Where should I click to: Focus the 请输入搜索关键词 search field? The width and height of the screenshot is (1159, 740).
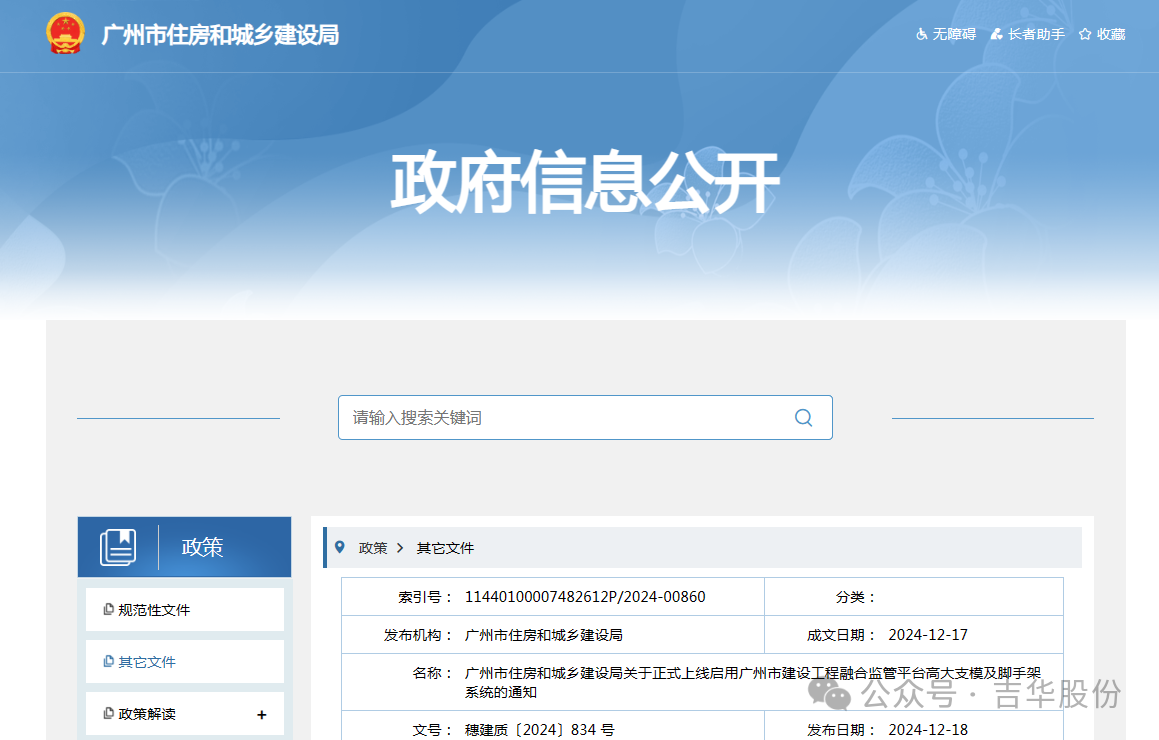pyautogui.click(x=585, y=418)
